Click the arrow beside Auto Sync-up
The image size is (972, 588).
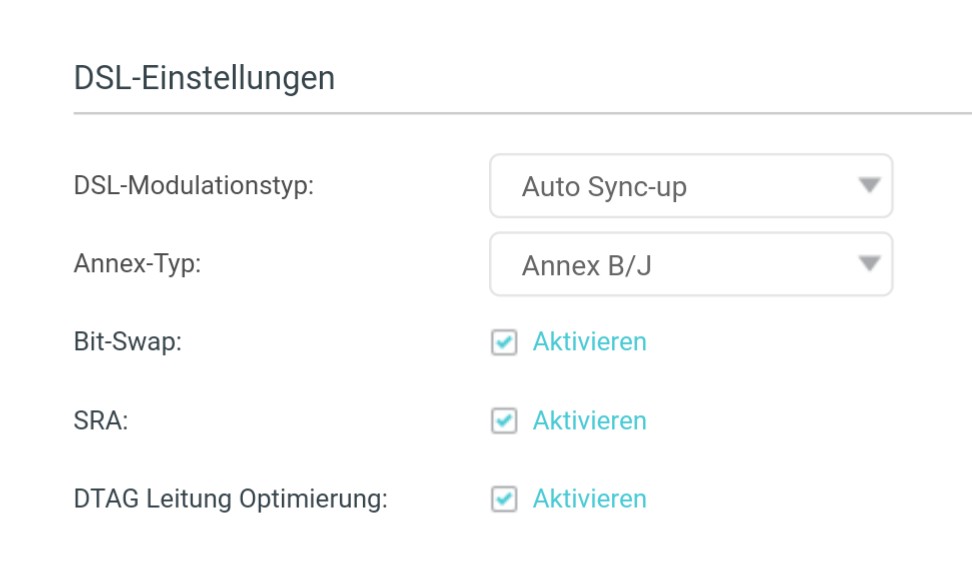click(869, 186)
